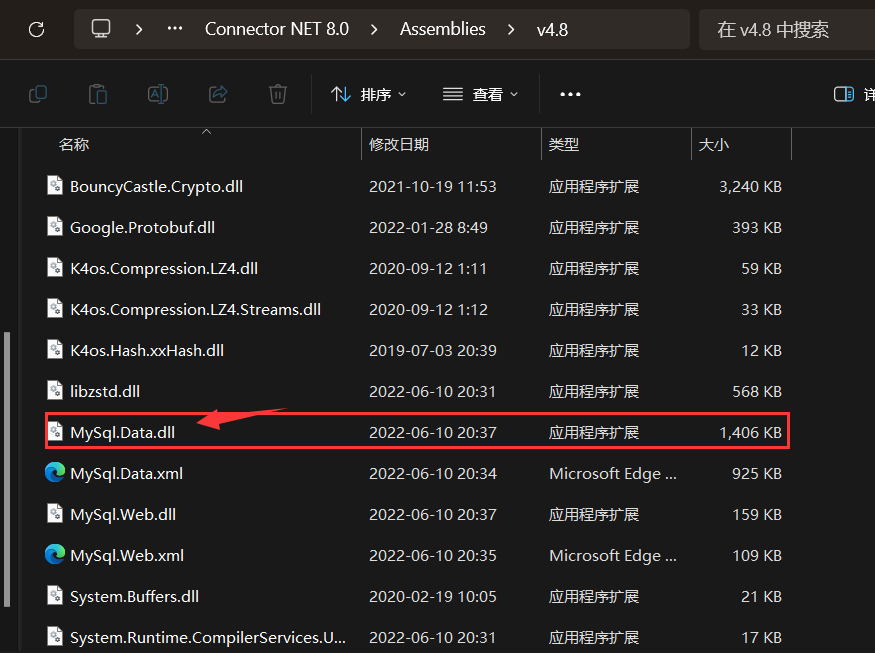This screenshot has height=653, width=875.
Task: Click the 1,406 KB size cell
Action: [x=751, y=433]
